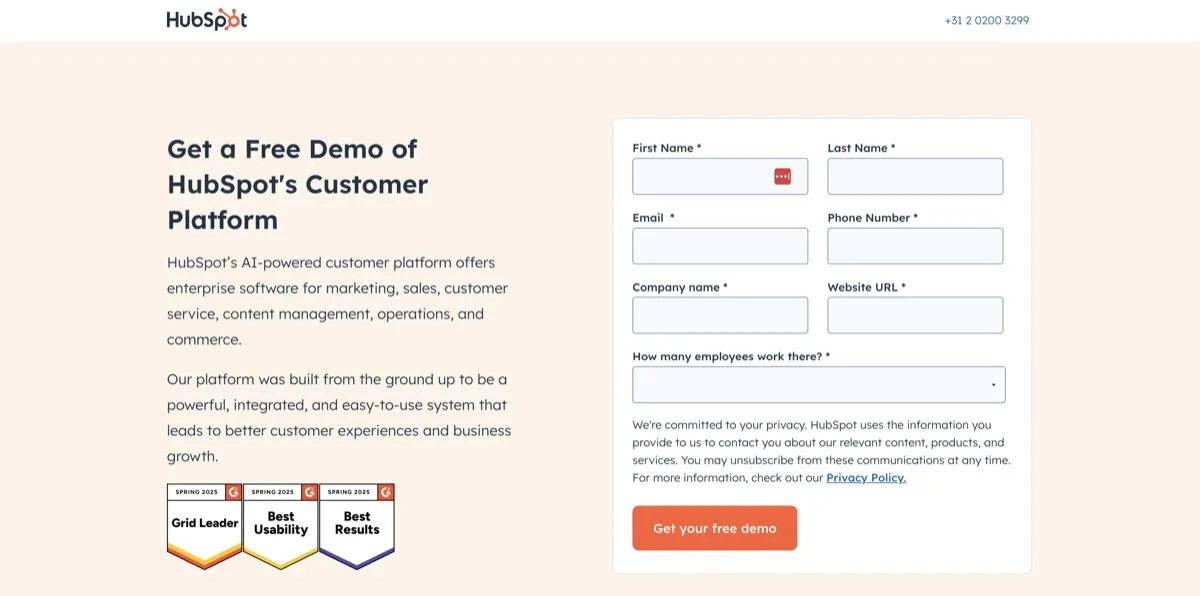This screenshot has height=596, width=1200.
Task: Click inside the Website URL input field
Action: pyautogui.click(x=914, y=314)
